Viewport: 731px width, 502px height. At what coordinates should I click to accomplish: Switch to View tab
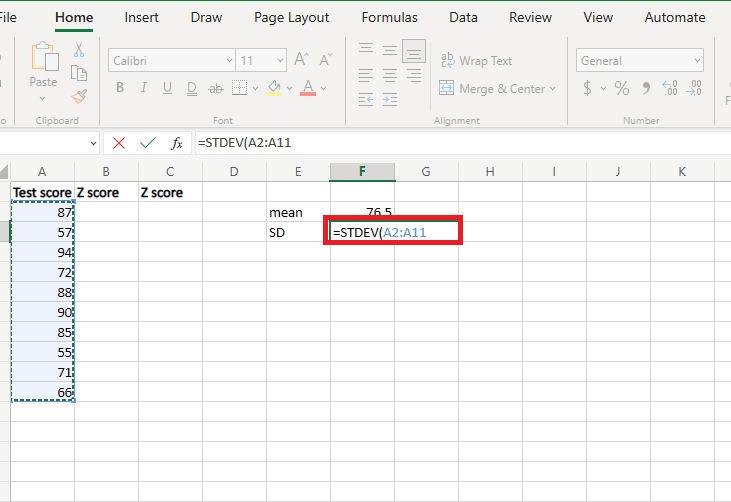click(x=598, y=18)
